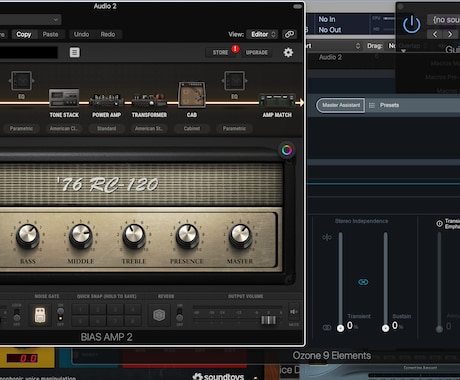The height and width of the screenshot is (380, 460).
Task: Select Quick Snap slot 8
Action: 133,321
